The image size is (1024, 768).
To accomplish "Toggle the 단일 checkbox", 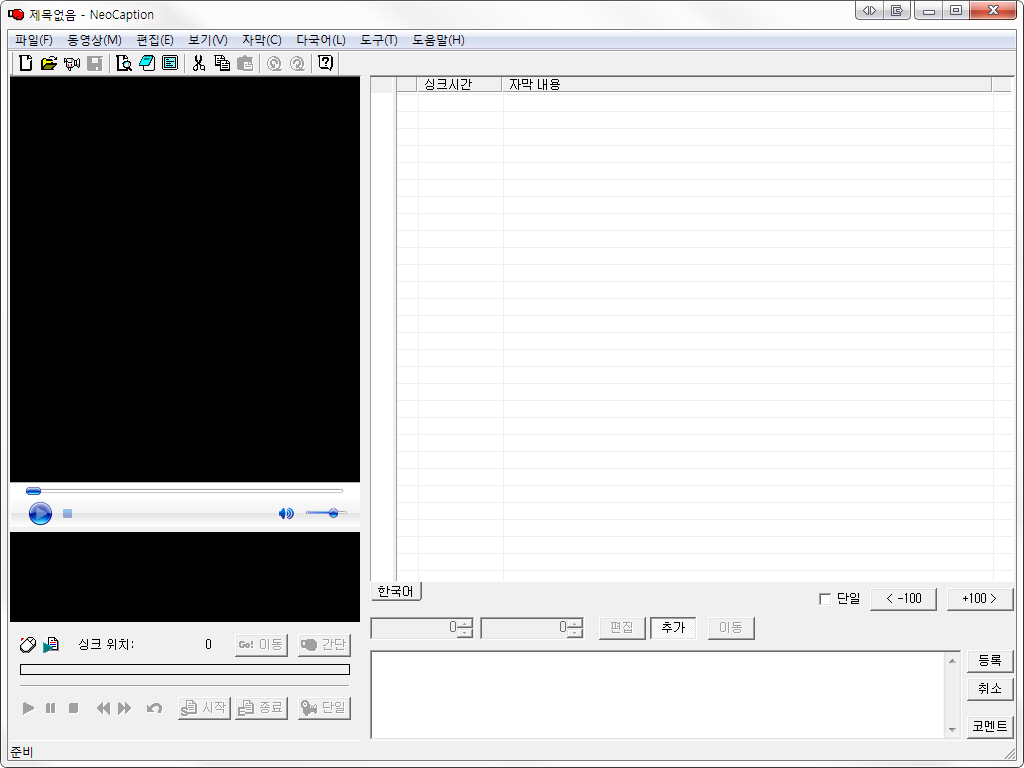I will point(825,599).
